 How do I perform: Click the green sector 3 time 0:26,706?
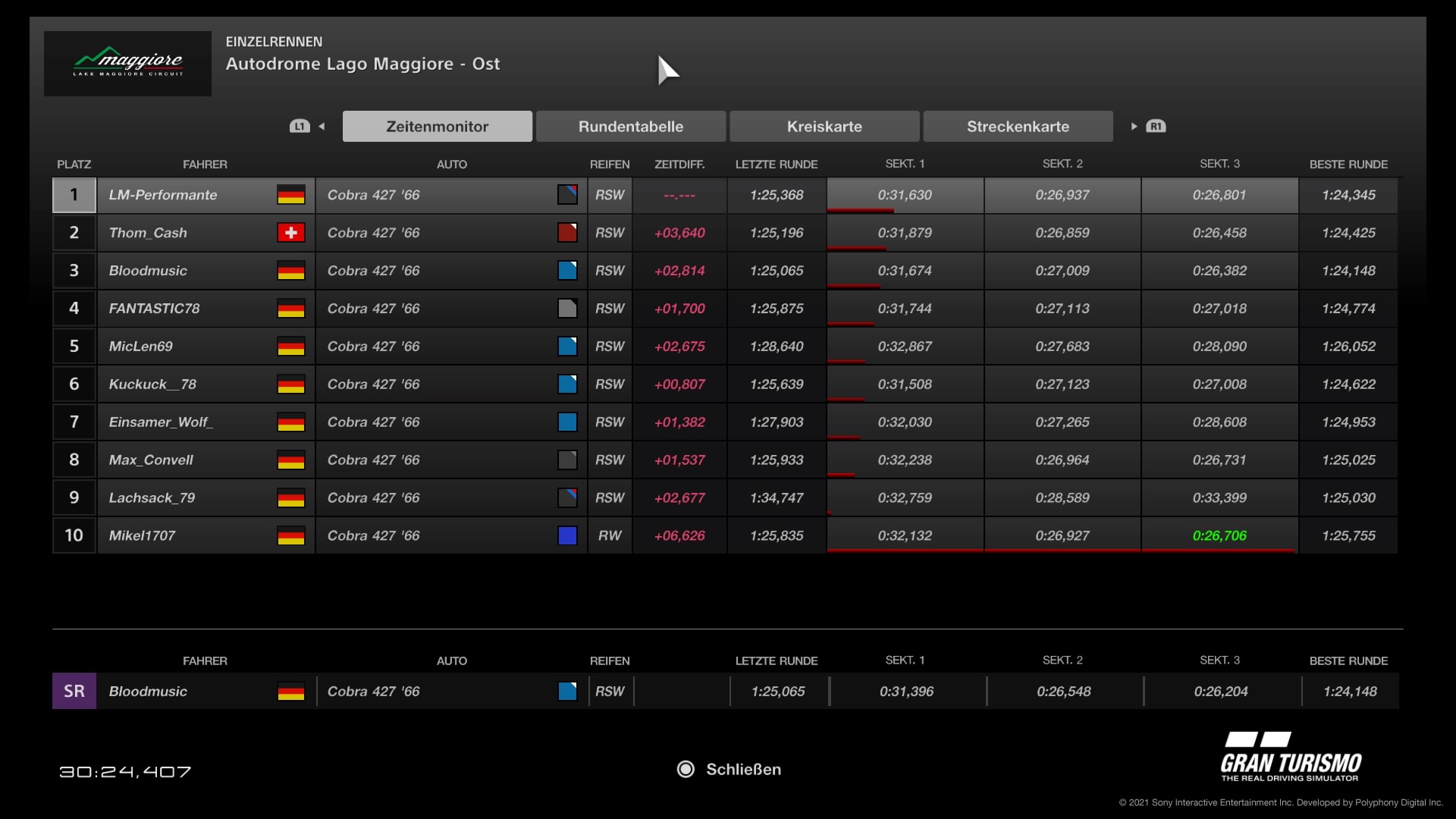click(x=1219, y=536)
